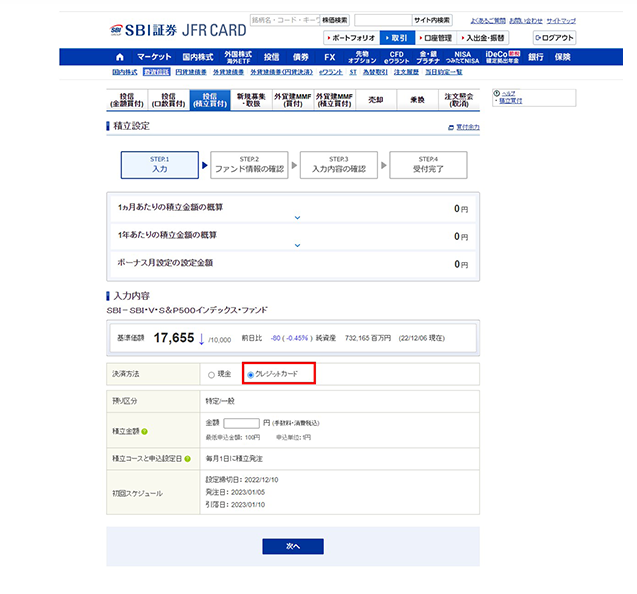Click the サイト内検索 button
This screenshot has width=637, height=594.
(x=432, y=19)
